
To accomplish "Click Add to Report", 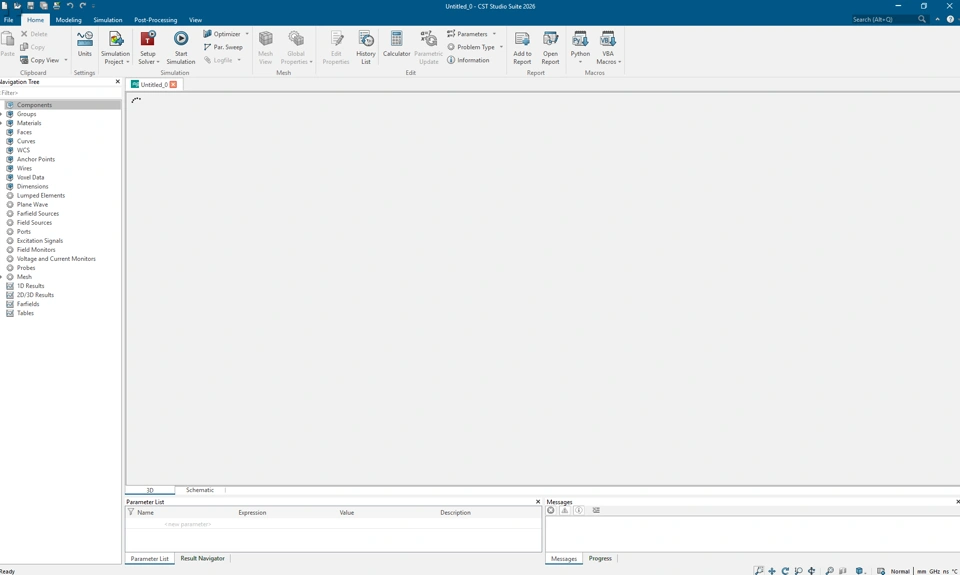I will click(x=522, y=47).
